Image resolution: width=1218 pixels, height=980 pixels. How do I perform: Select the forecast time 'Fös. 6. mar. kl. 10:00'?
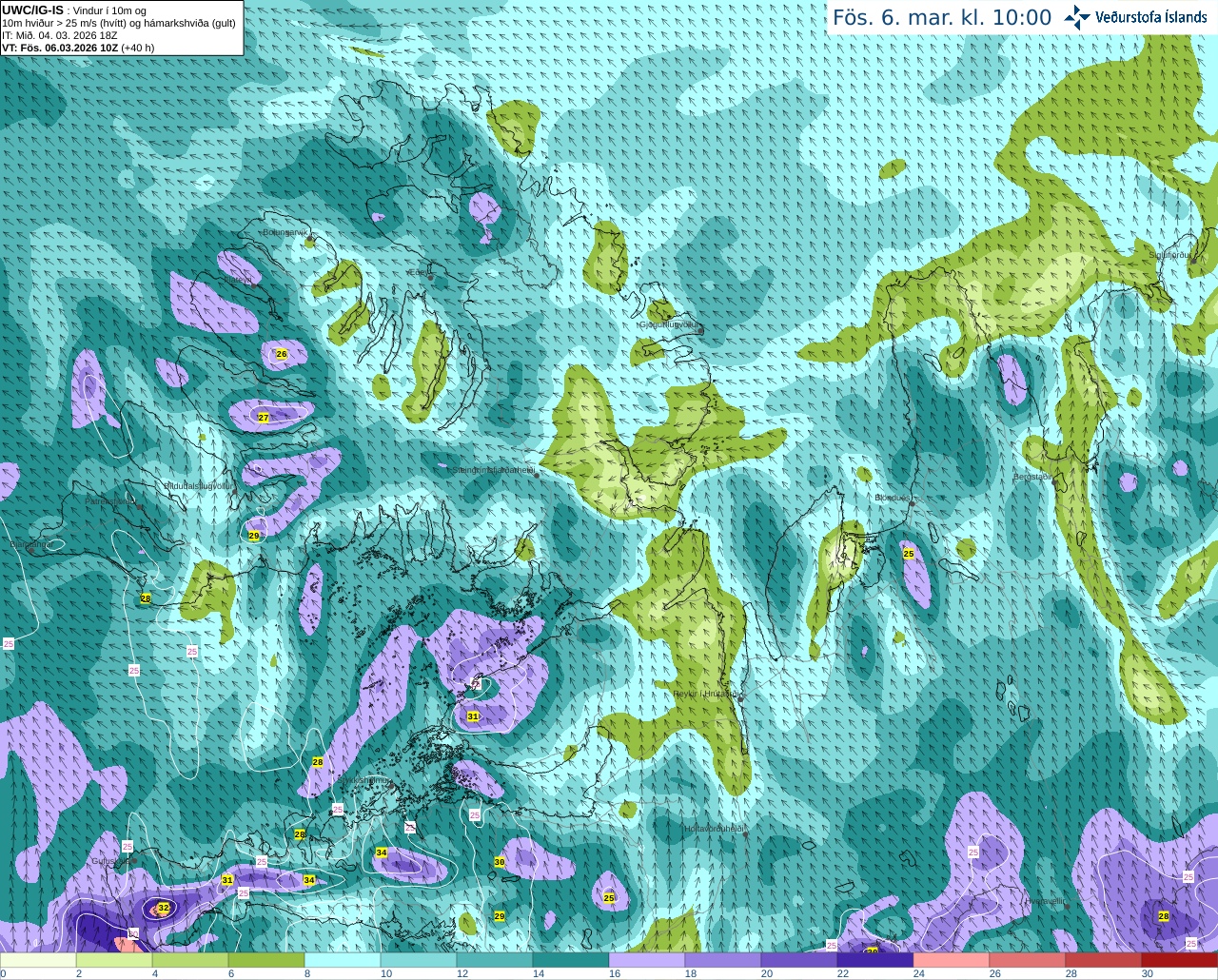pyautogui.click(x=942, y=17)
